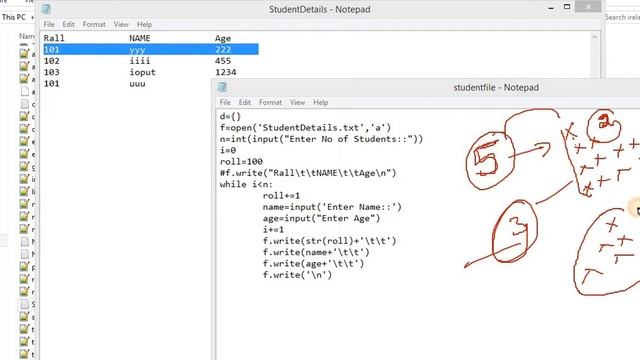The image size is (640, 360).
Task: Close the StudentDetails Notepad window
Action: coord(588,7)
